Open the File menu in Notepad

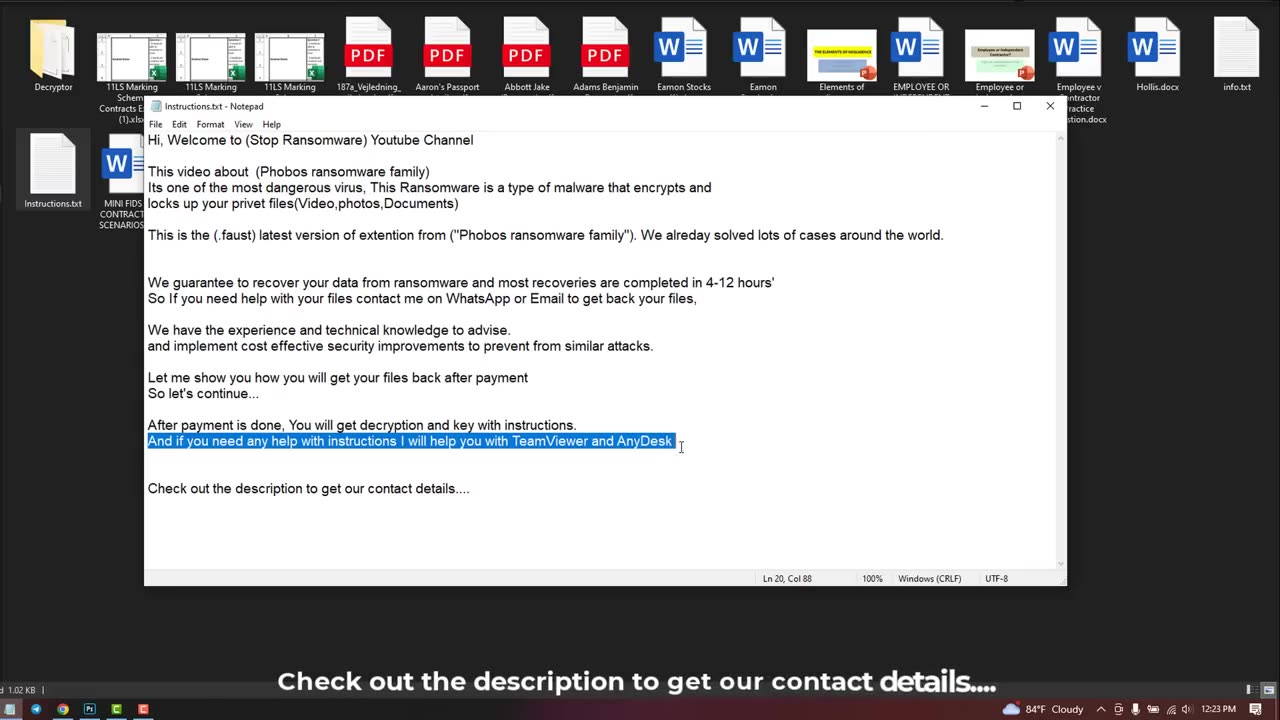pos(156,124)
